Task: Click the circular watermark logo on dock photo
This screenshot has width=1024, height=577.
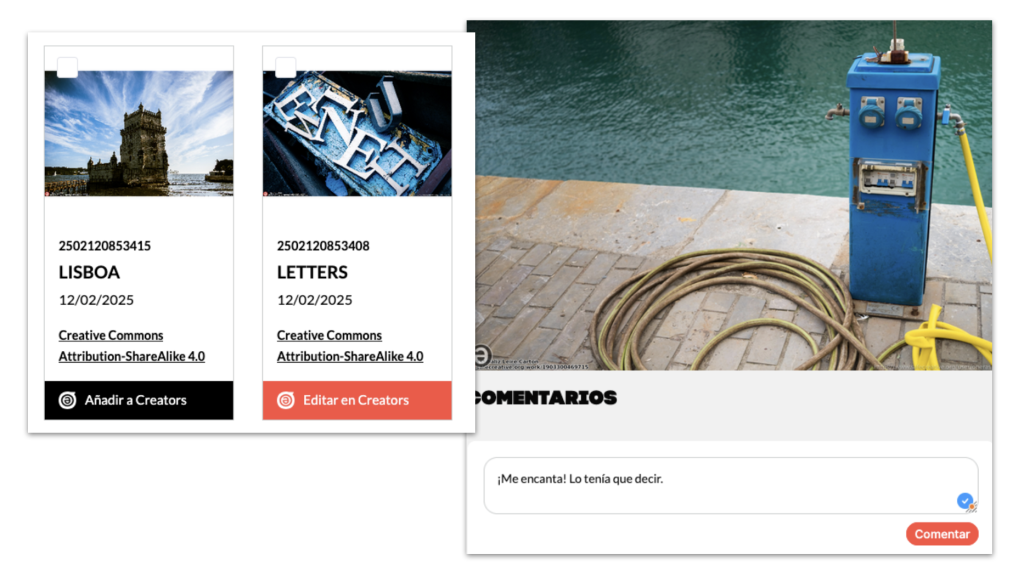Action: pyautogui.click(x=482, y=356)
